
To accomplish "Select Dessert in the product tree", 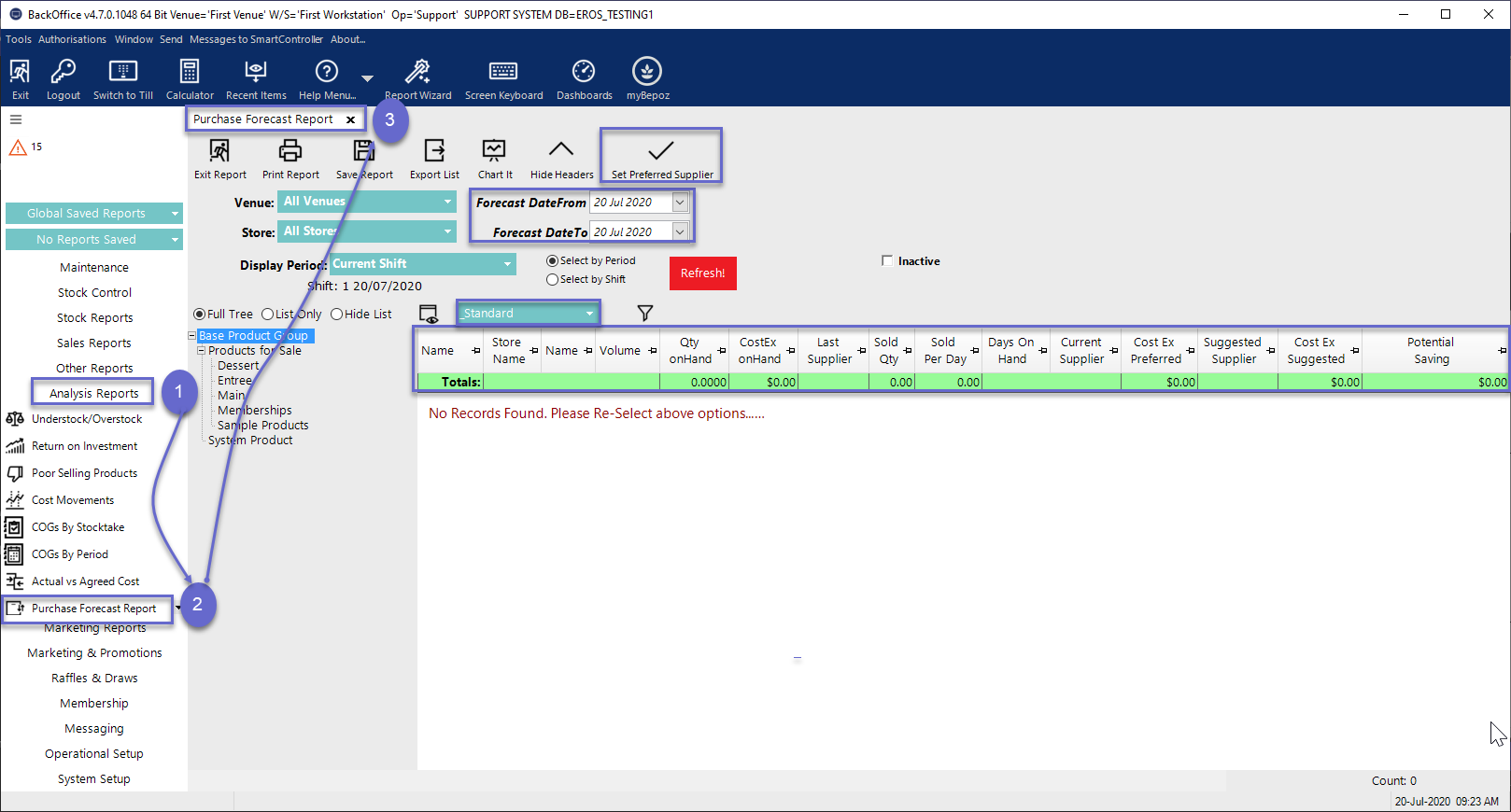I will click(238, 366).
